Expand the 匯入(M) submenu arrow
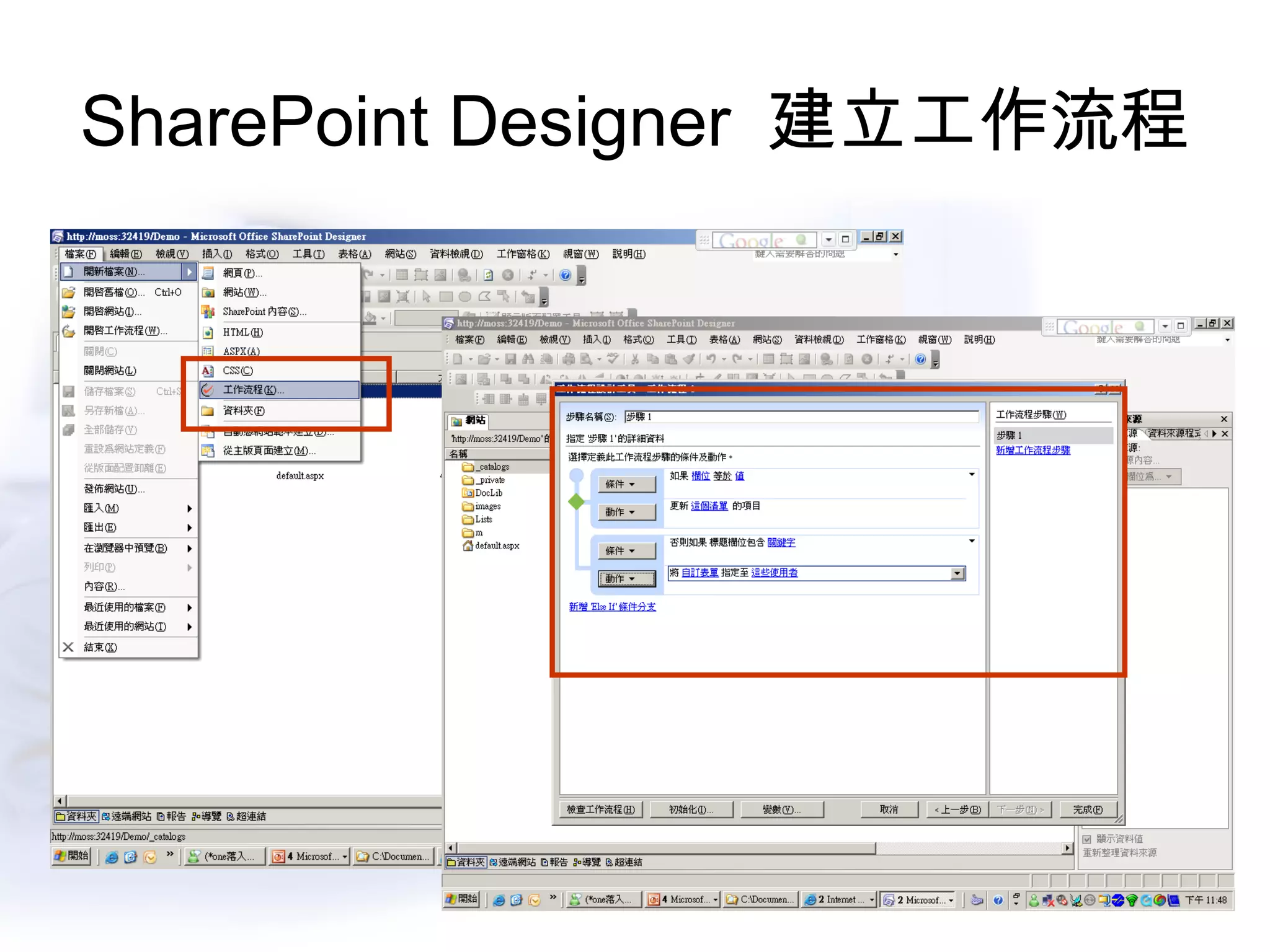Image resolution: width=1270 pixels, height=952 pixels. click(x=189, y=508)
